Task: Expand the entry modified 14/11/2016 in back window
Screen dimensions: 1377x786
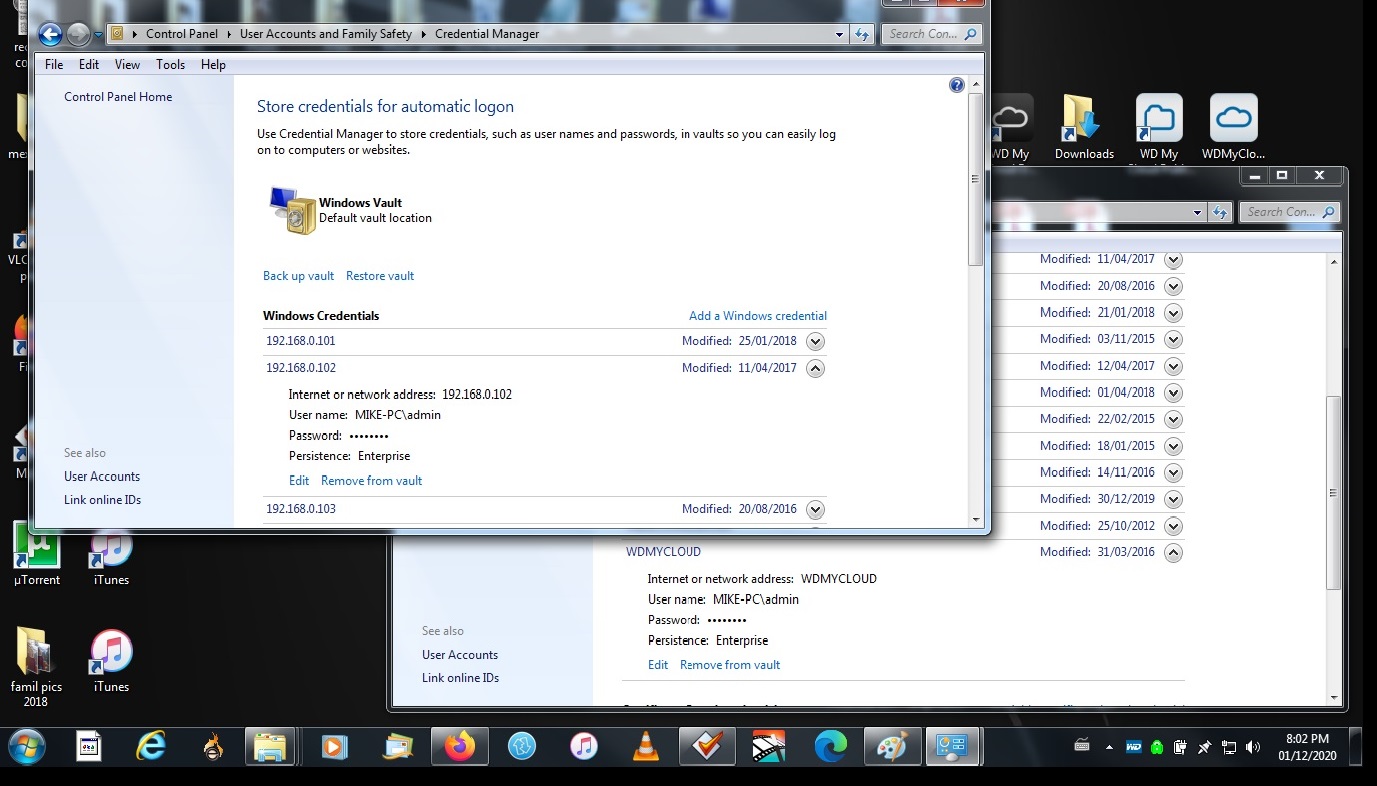Action: (1174, 472)
